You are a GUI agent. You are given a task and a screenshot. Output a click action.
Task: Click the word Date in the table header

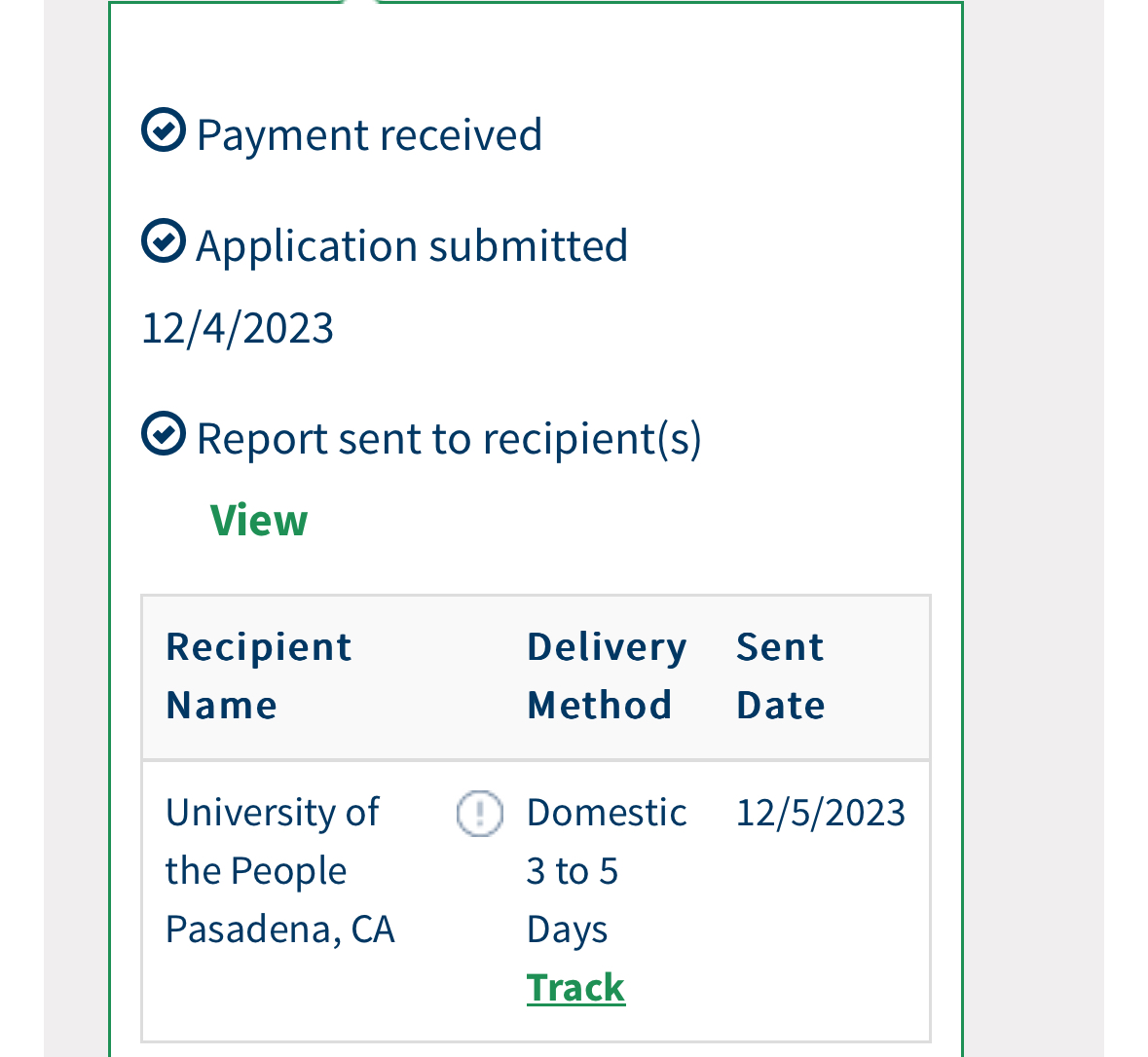coord(781,706)
